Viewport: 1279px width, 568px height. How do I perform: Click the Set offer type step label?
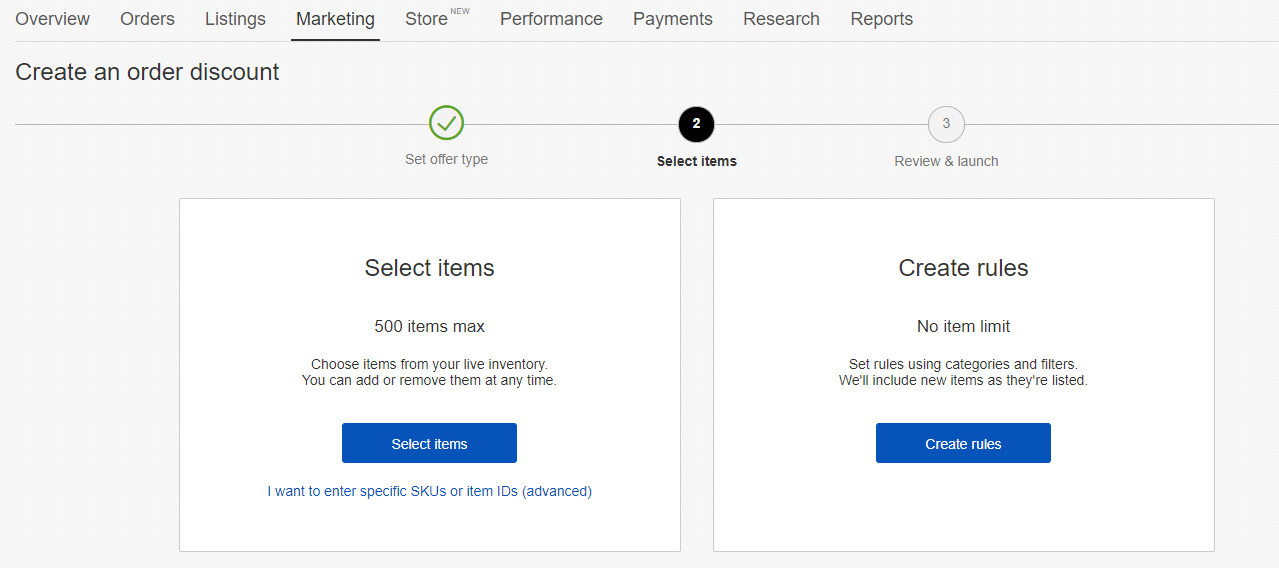(446, 159)
